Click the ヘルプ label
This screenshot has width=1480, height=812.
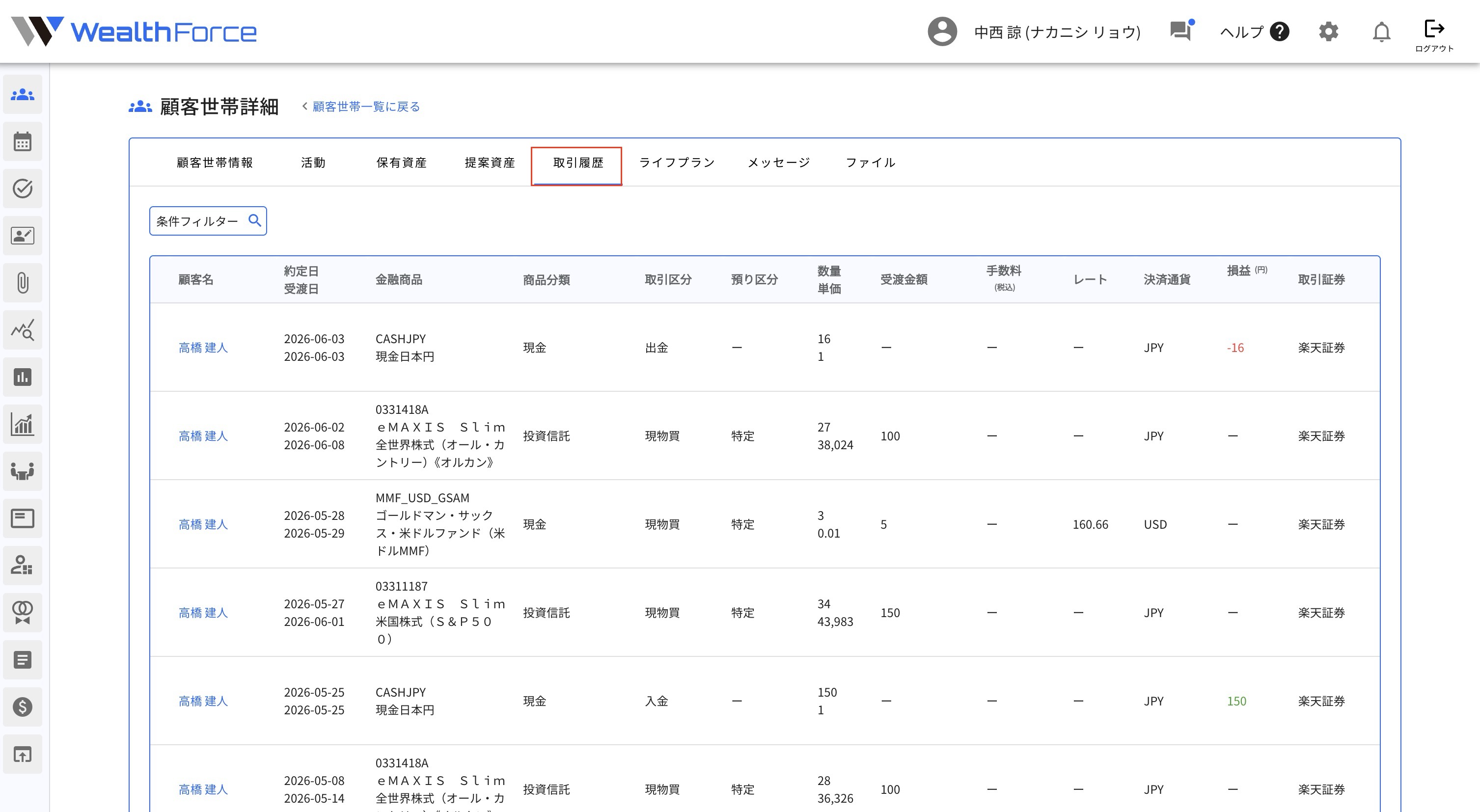click(1241, 32)
